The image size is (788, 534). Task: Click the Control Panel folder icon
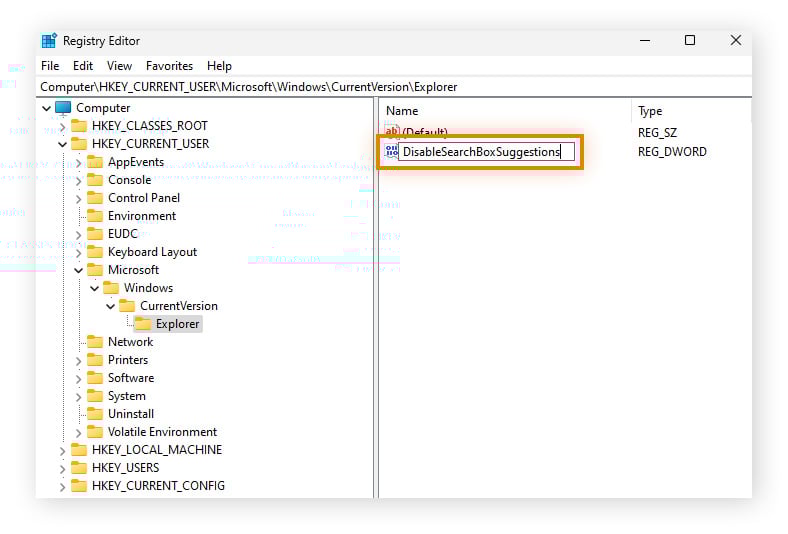pyautogui.click(x=95, y=197)
